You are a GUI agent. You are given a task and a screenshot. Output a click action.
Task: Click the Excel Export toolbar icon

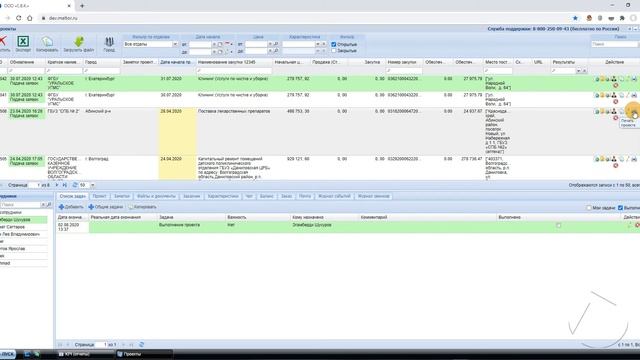pos(23,42)
